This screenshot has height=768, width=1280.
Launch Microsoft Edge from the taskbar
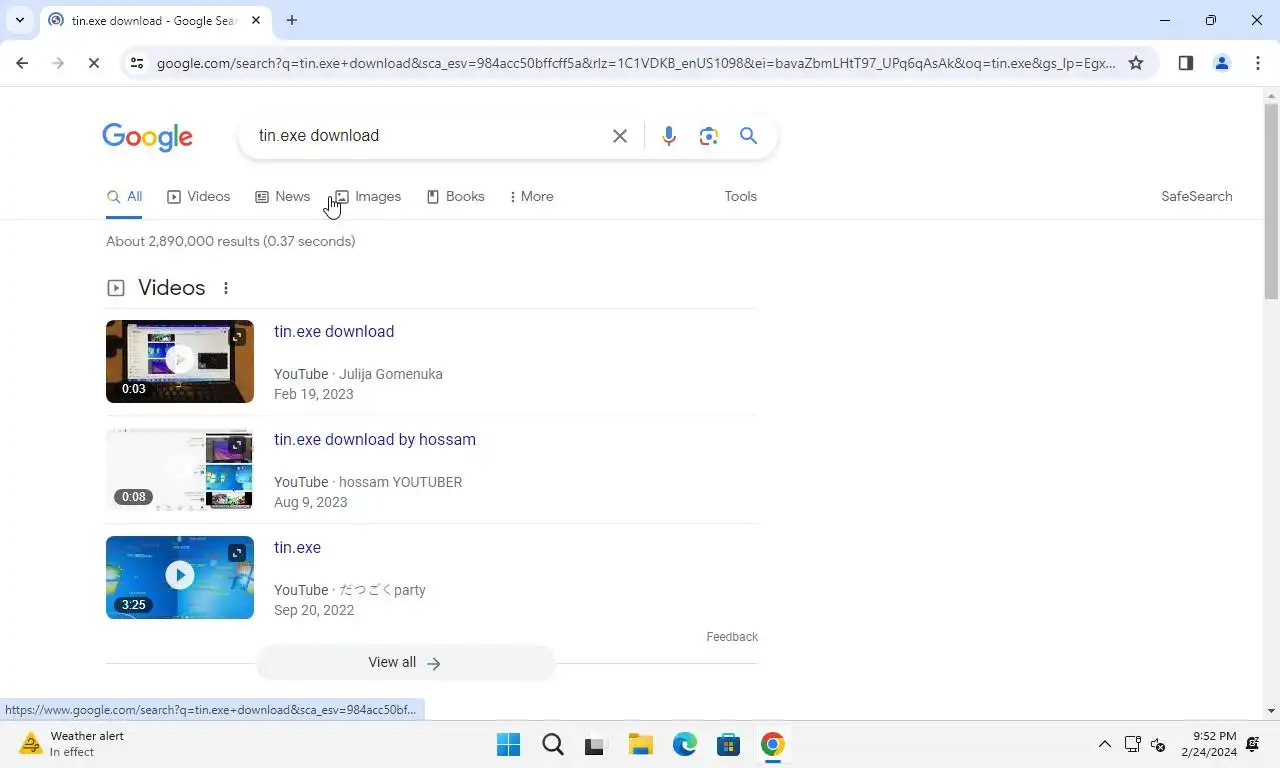coord(684,744)
